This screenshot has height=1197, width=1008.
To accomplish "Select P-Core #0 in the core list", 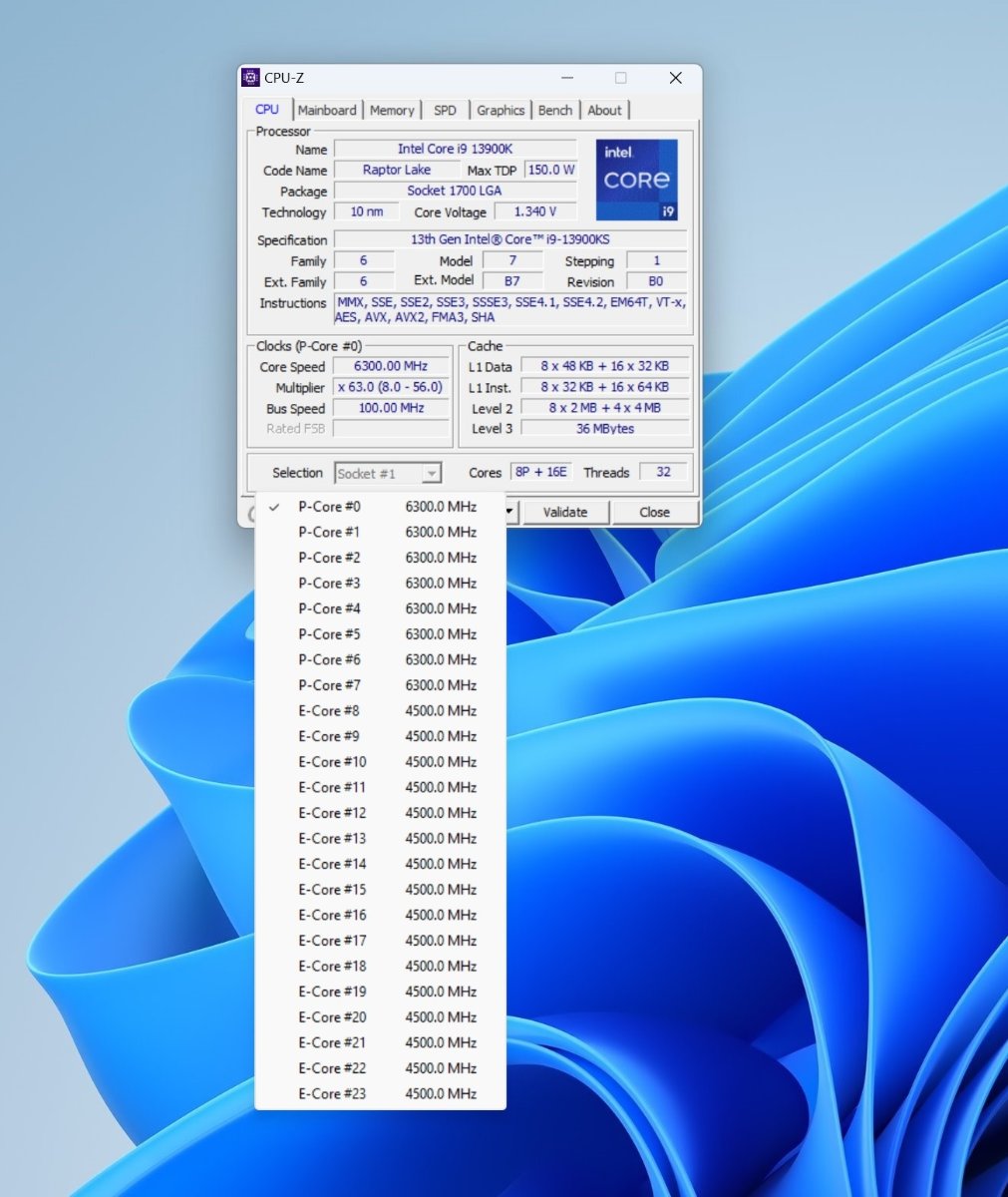I will [x=381, y=507].
